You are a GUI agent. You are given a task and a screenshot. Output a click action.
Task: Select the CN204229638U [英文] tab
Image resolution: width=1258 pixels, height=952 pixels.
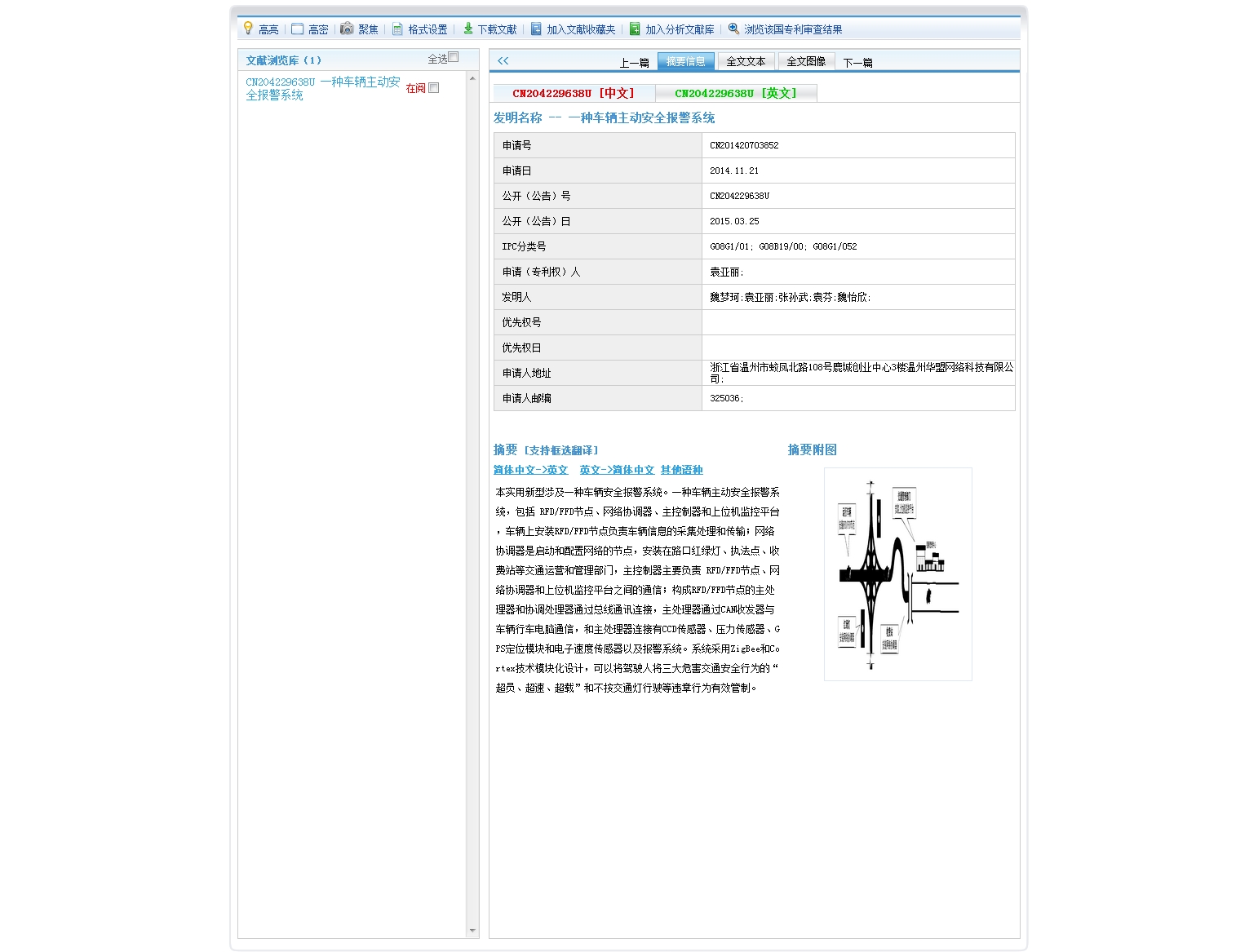tap(735, 93)
